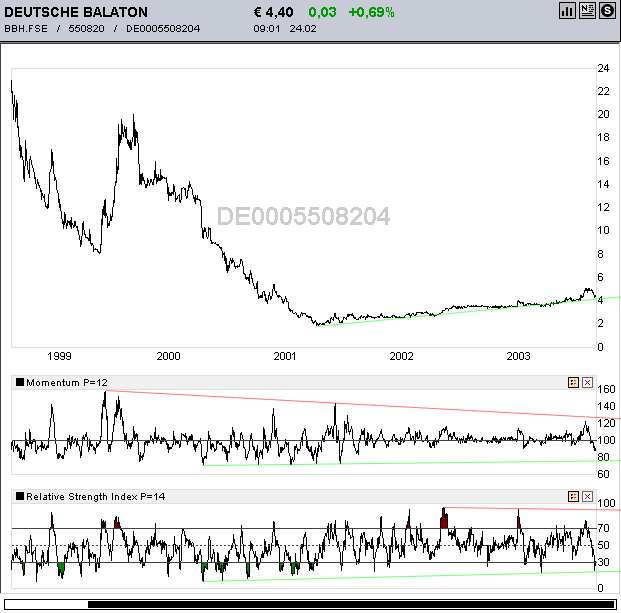This screenshot has width=621, height=613.
Task: Click the black legend square beside Momentum
Action: tap(20, 382)
